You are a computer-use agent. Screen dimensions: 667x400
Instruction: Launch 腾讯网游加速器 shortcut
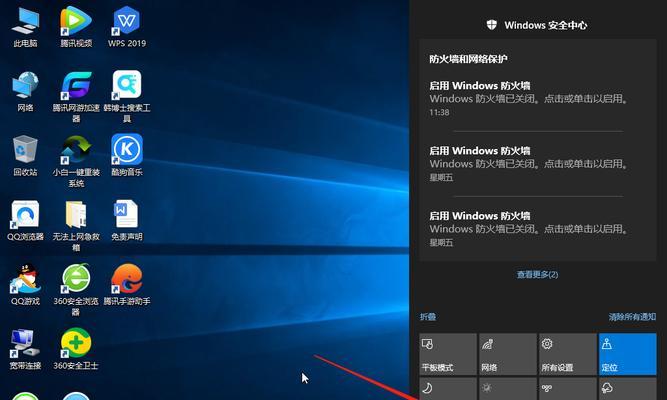[76, 97]
